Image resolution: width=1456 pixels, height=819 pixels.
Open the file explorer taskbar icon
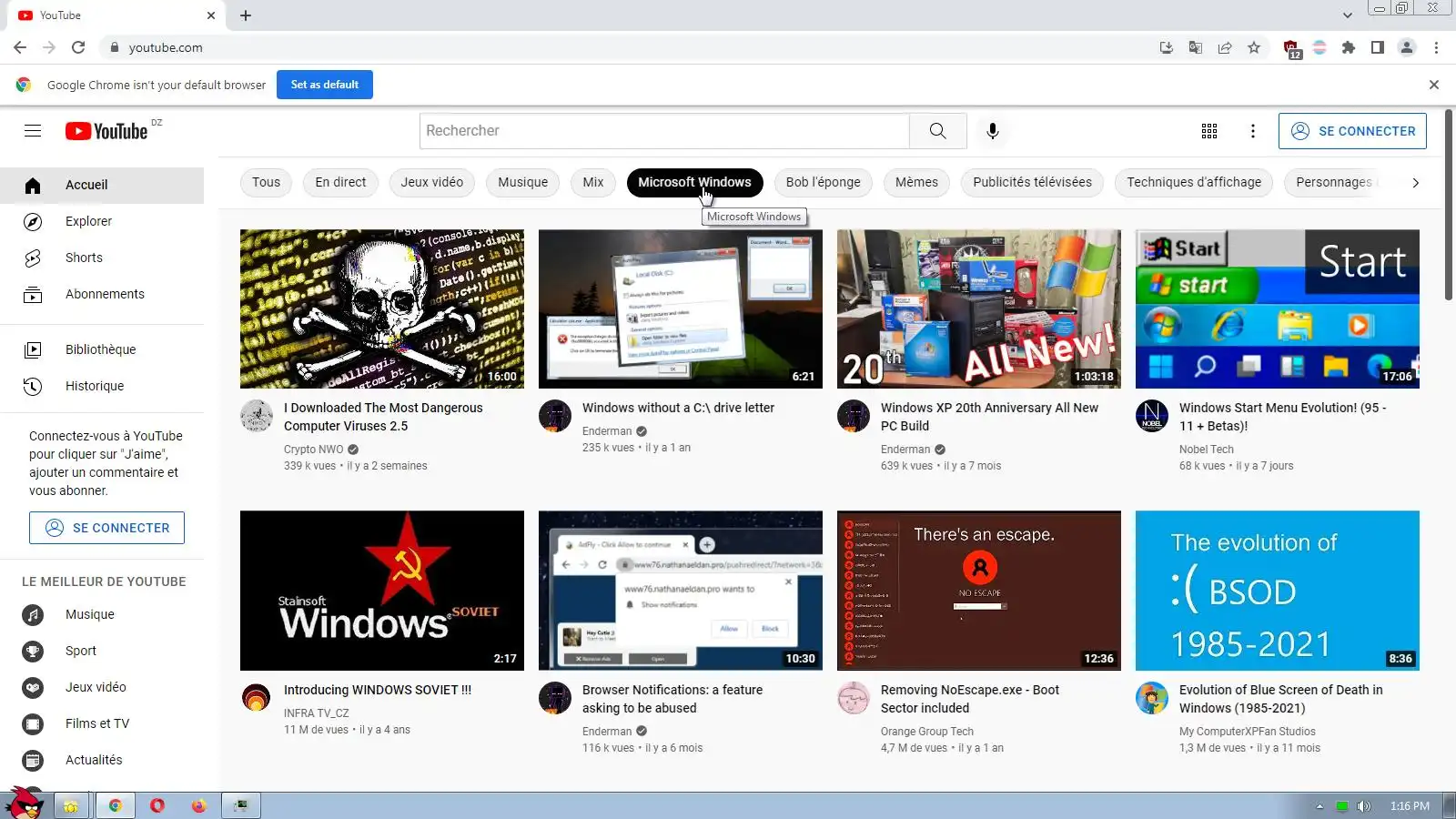point(70,805)
